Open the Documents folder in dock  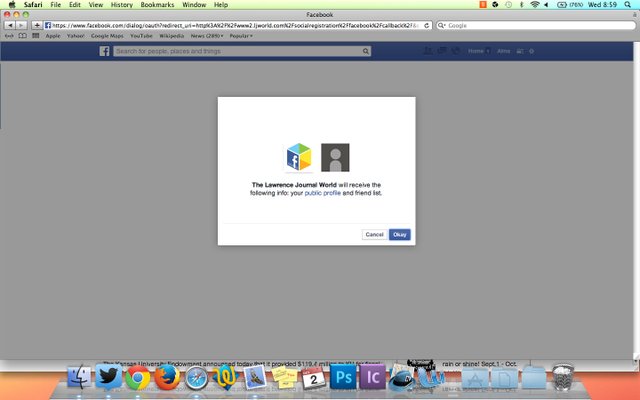504,378
